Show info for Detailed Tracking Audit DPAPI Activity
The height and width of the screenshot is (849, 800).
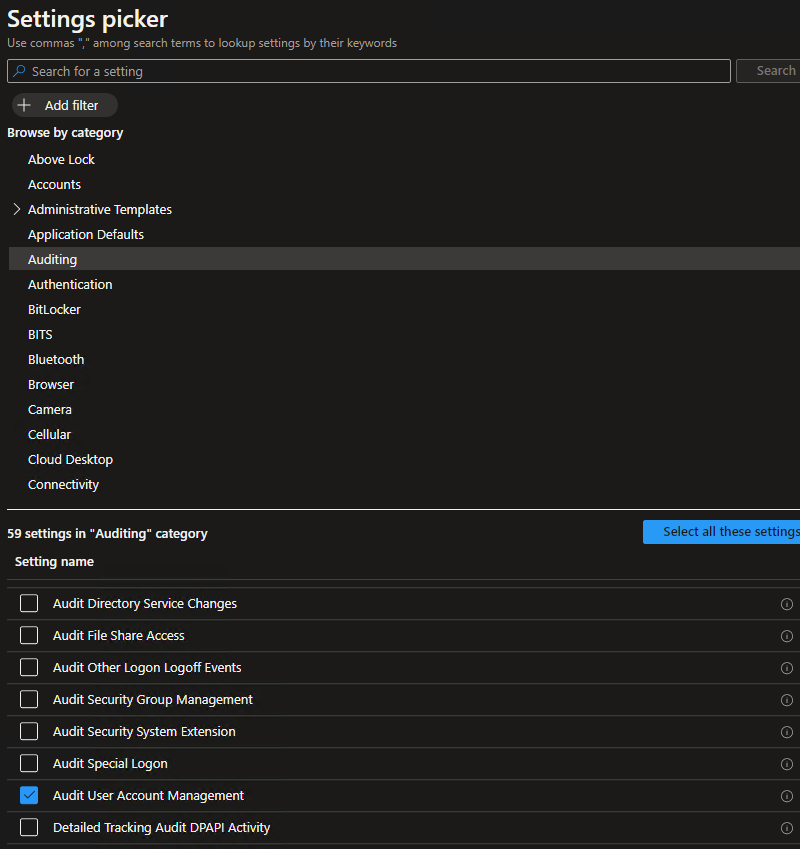coord(787,828)
